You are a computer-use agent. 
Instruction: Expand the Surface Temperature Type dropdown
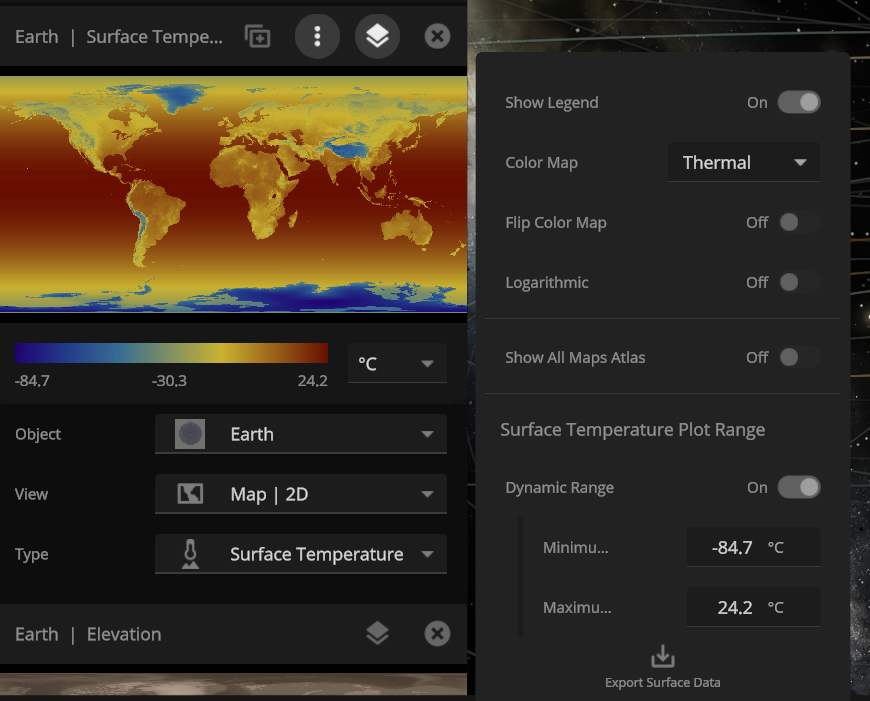click(301, 554)
